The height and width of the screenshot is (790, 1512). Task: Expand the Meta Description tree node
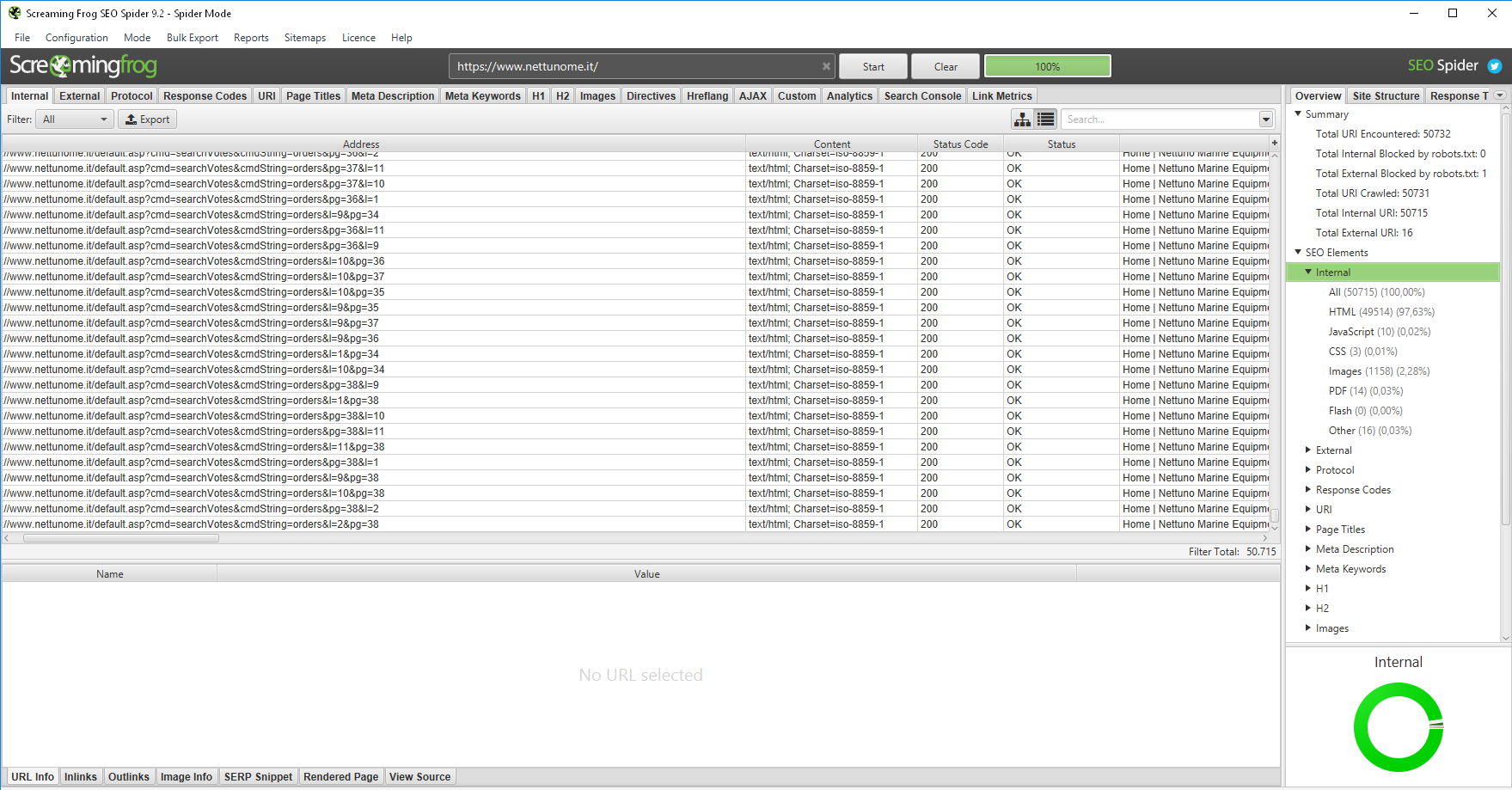tap(1308, 548)
